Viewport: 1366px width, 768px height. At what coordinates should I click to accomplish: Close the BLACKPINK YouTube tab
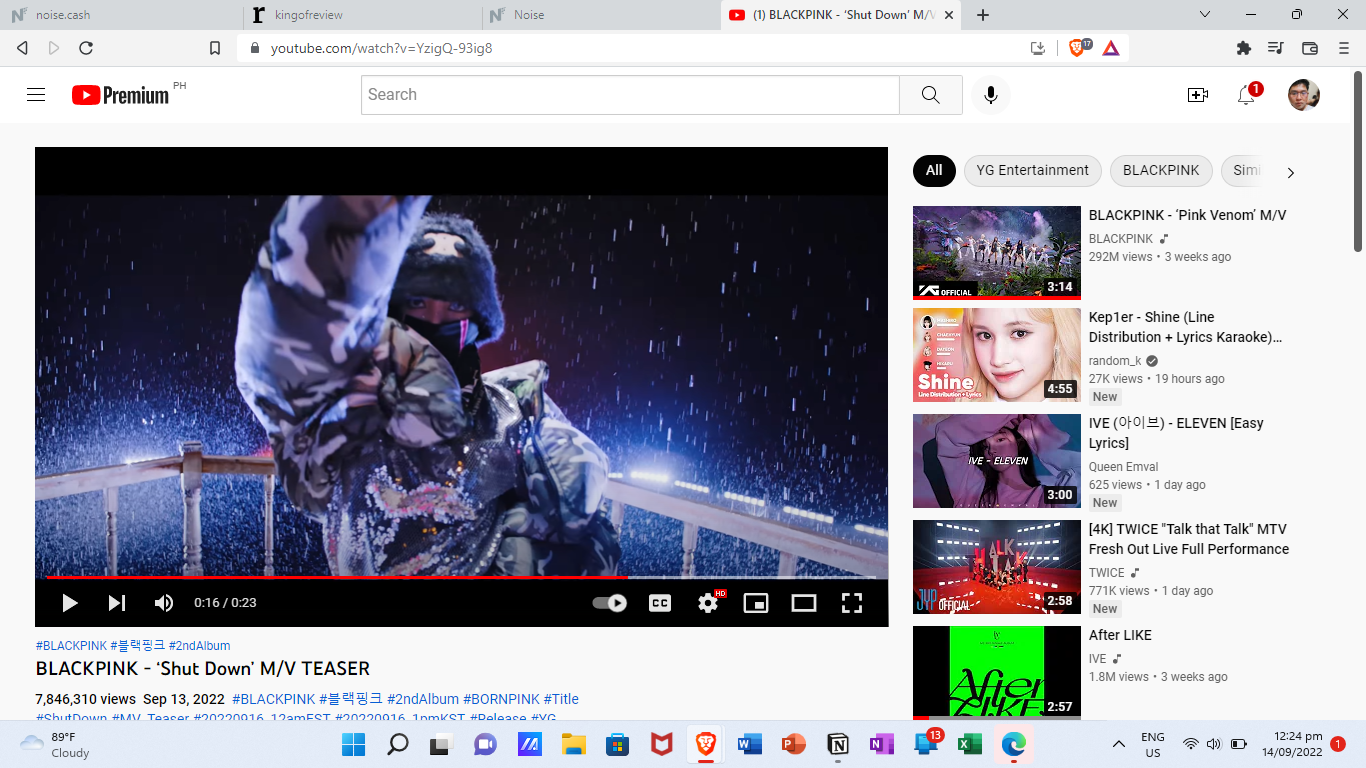[x=948, y=15]
